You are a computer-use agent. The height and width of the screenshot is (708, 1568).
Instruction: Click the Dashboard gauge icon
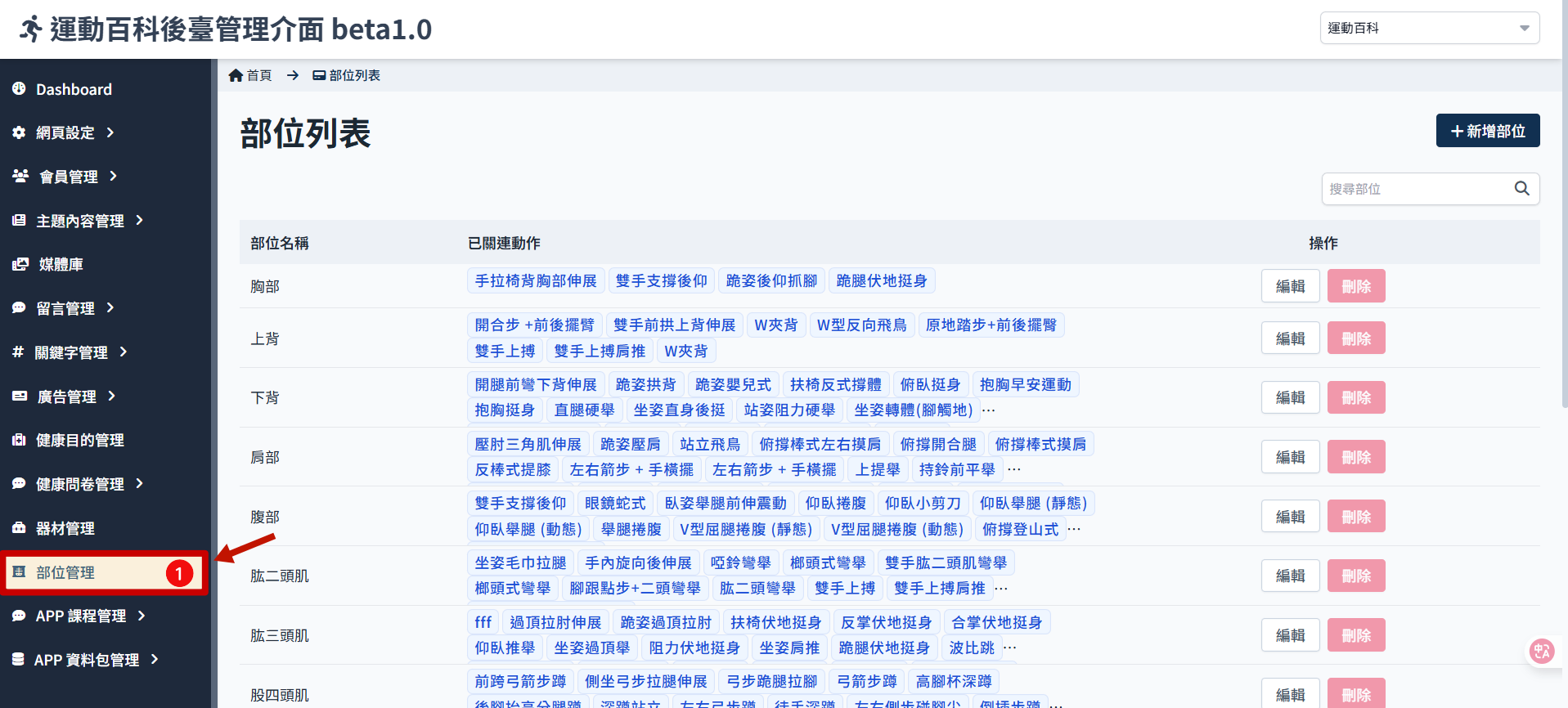[x=19, y=88]
